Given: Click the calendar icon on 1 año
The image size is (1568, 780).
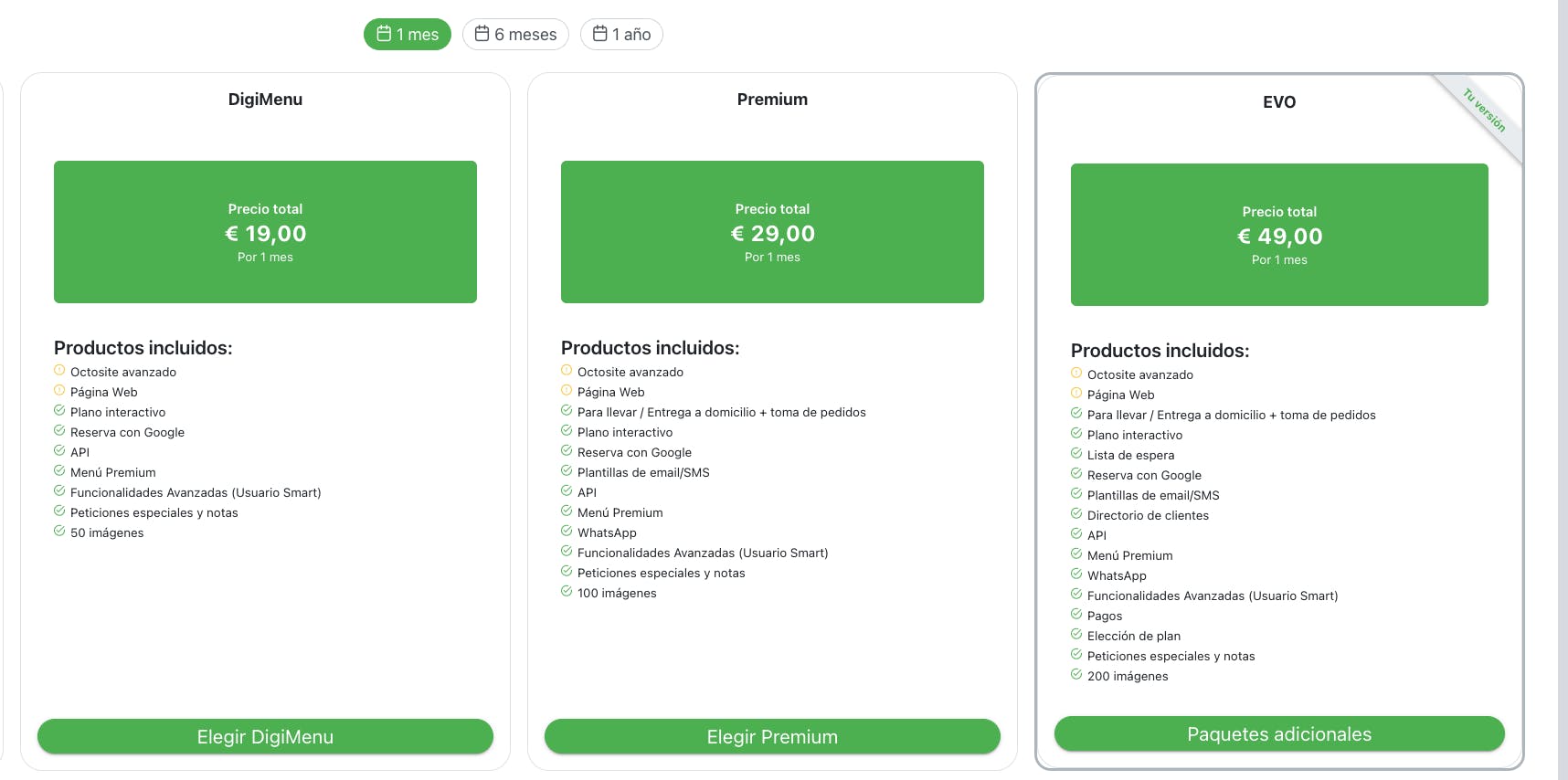Looking at the screenshot, I should pos(600,34).
